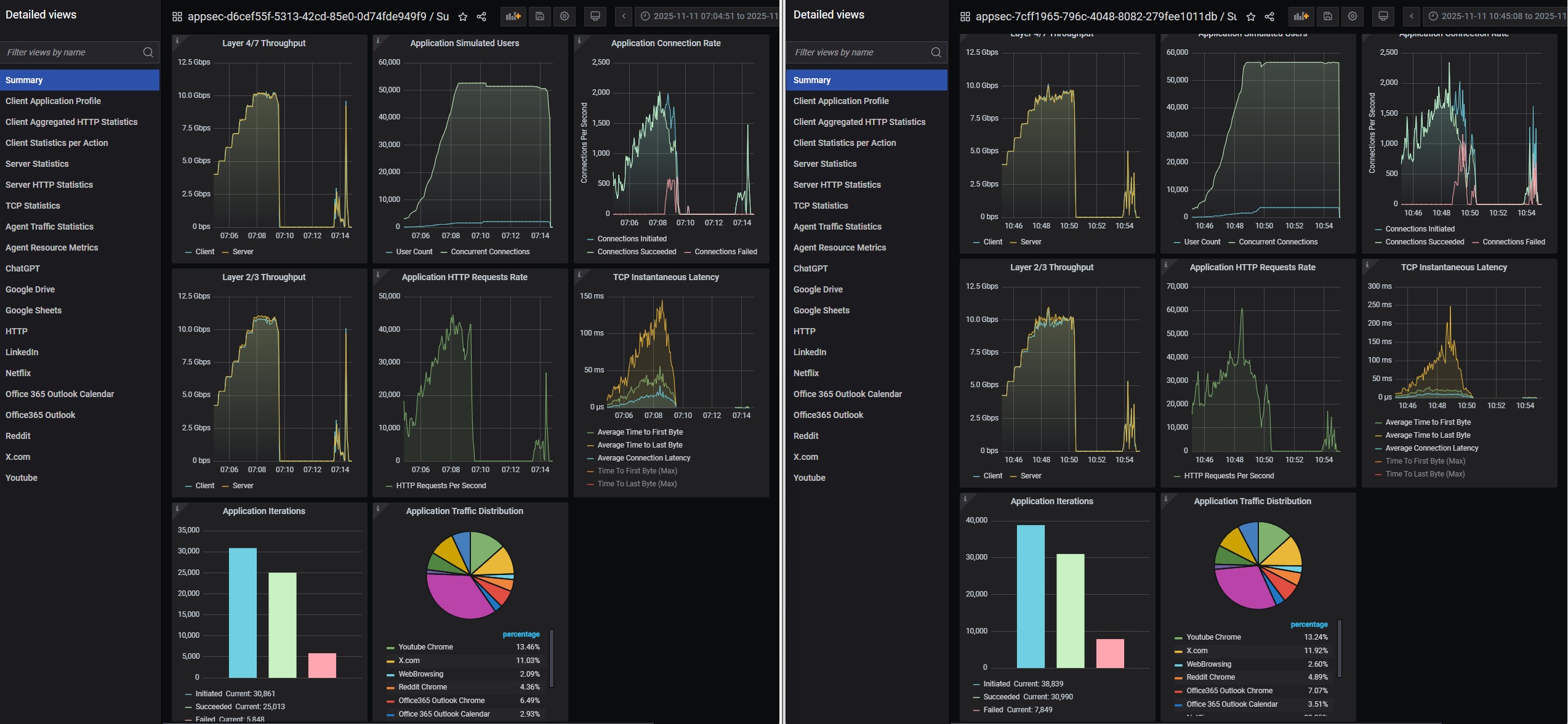Viewport: 1568px width, 724px height.
Task: Open right dashboard time range picker 10:45:08
Action: [1497, 17]
